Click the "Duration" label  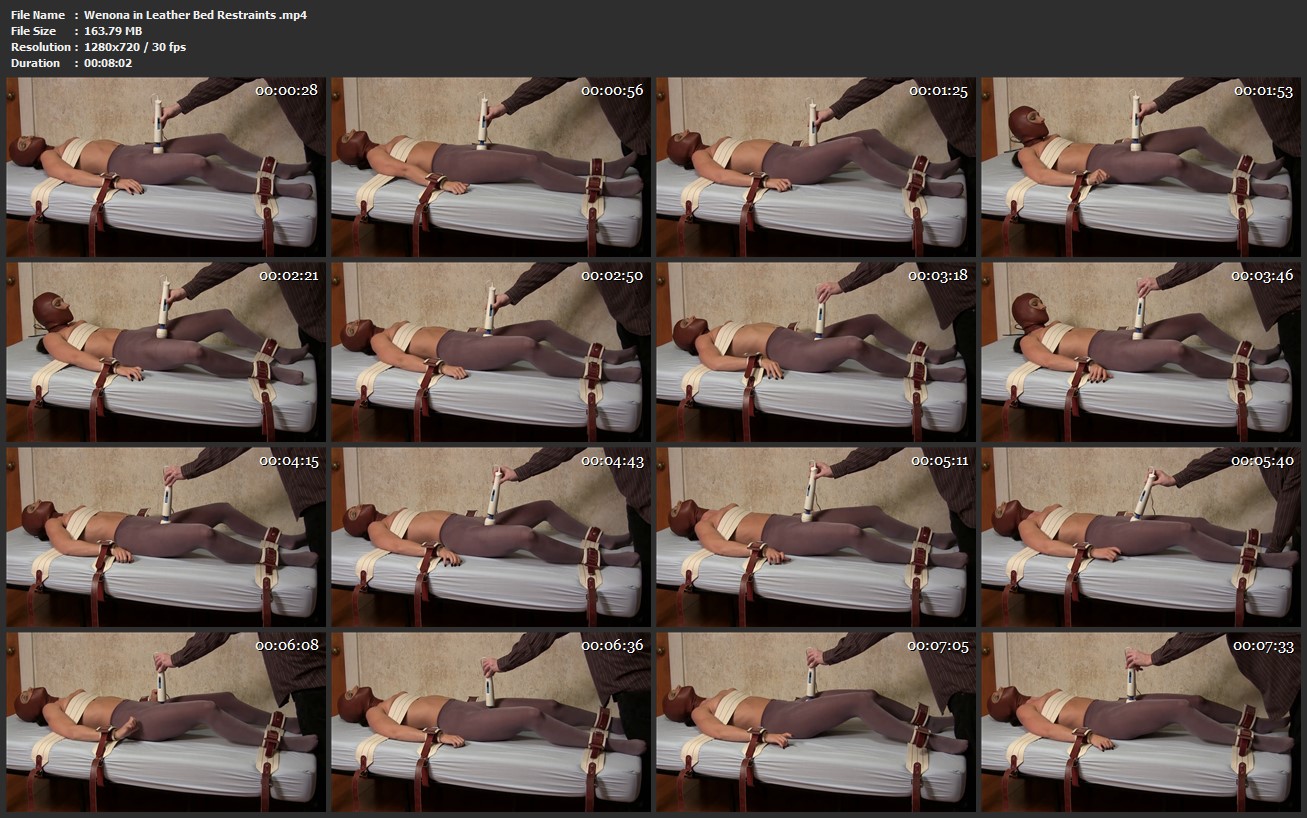point(36,63)
